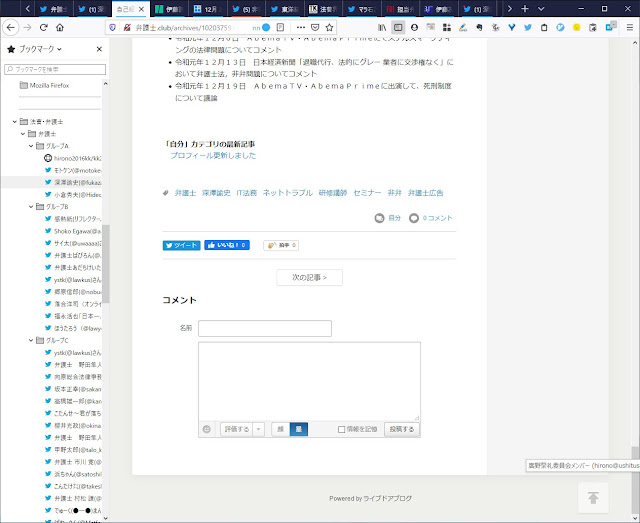Check the 情報を記憶 checkbox
The image size is (640, 523).
point(342,429)
